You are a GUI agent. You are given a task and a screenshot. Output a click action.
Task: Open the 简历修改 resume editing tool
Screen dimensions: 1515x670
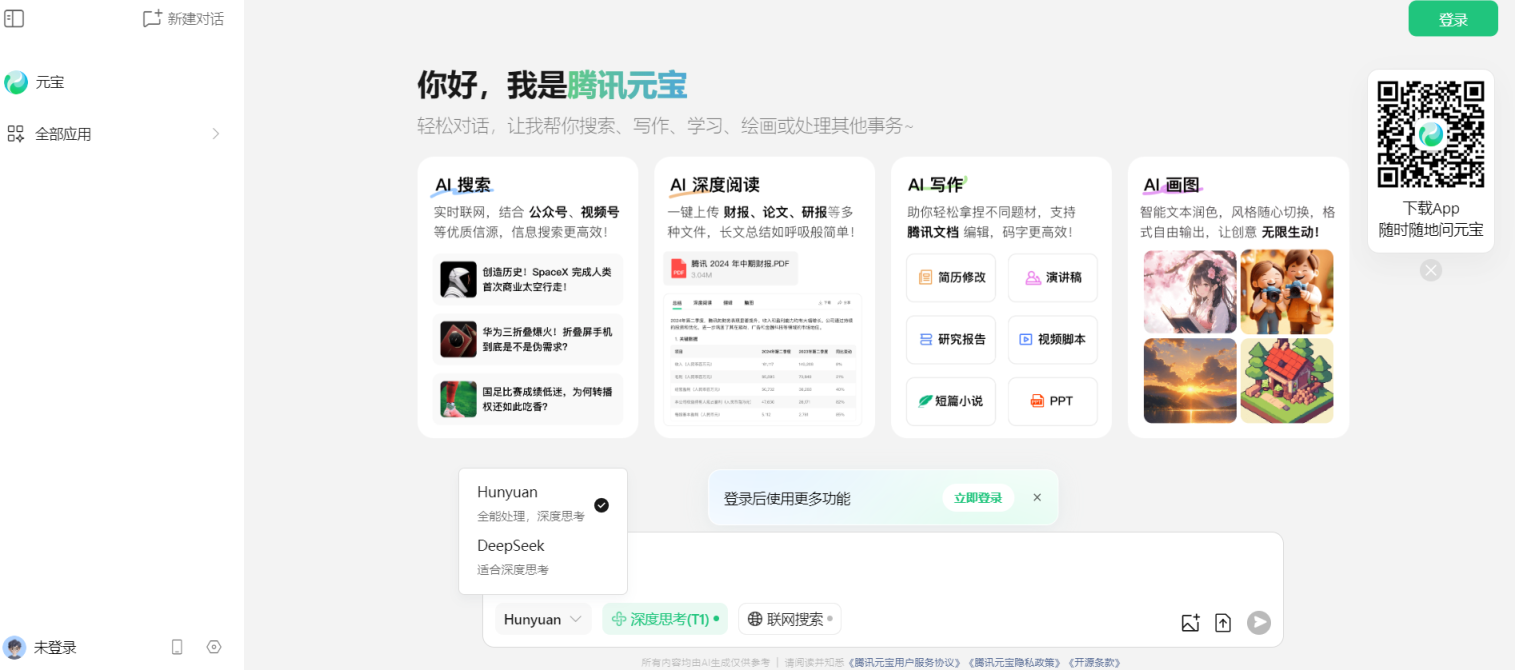[x=949, y=277]
